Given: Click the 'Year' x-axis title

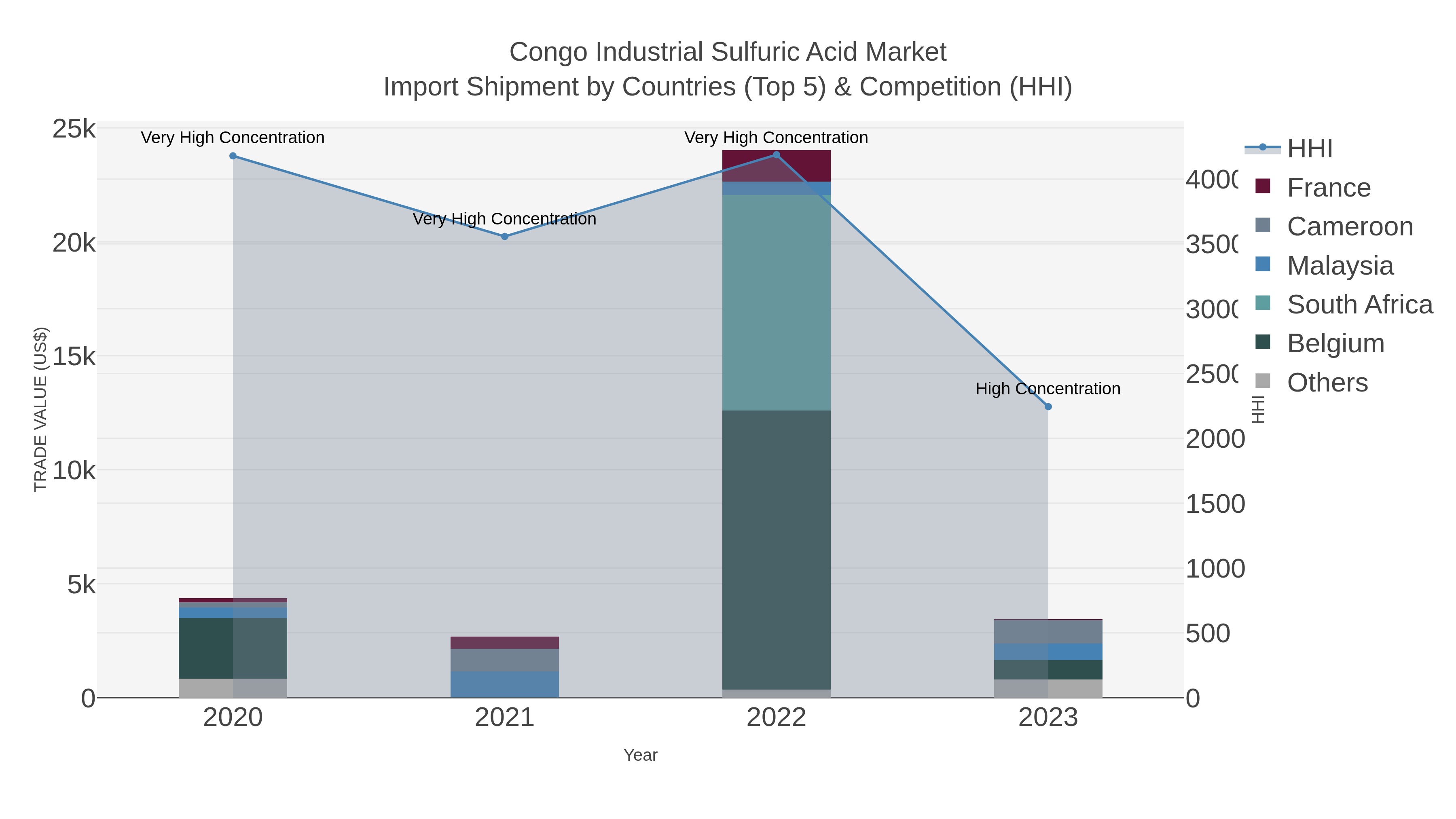Looking at the screenshot, I should [640, 755].
